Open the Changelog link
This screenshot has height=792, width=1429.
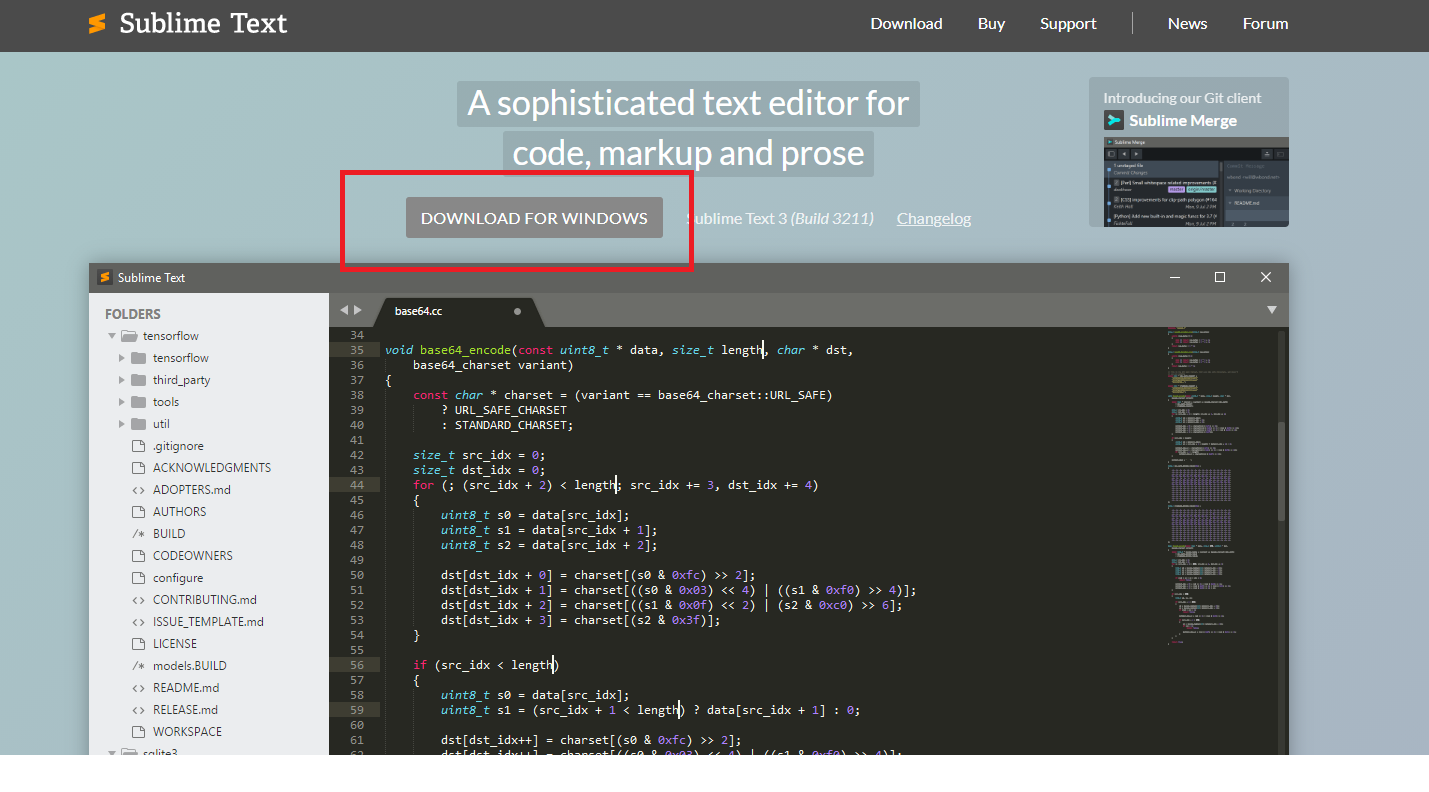[934, 218]
